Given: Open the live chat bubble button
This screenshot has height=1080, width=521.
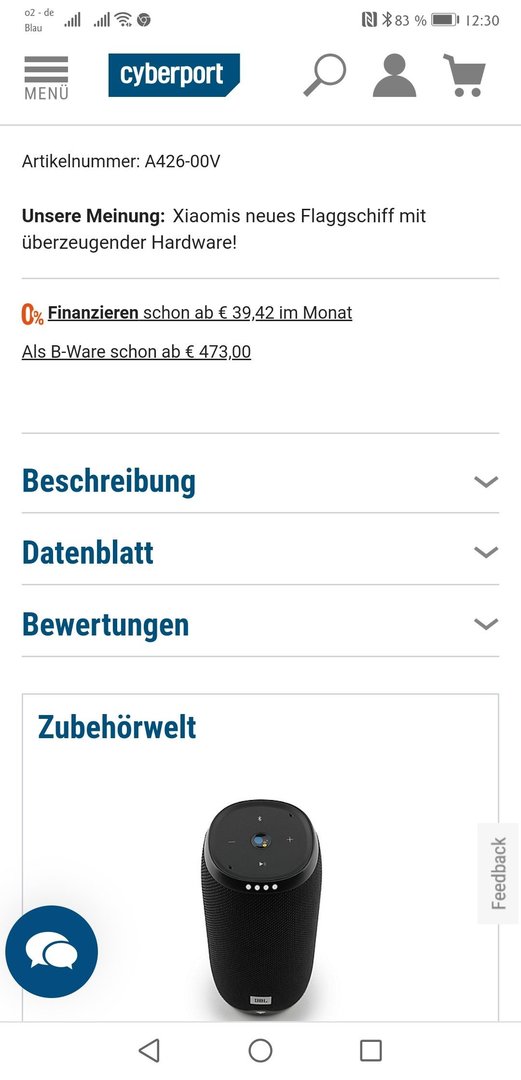Looking at the screenshot, I should [52, 952].
